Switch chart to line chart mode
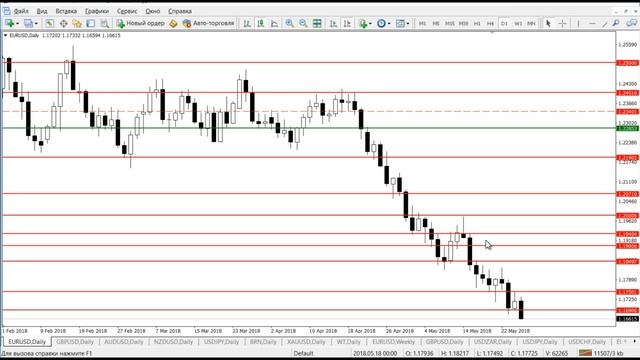This screenshot has height=360, width=640. (274, 23)
